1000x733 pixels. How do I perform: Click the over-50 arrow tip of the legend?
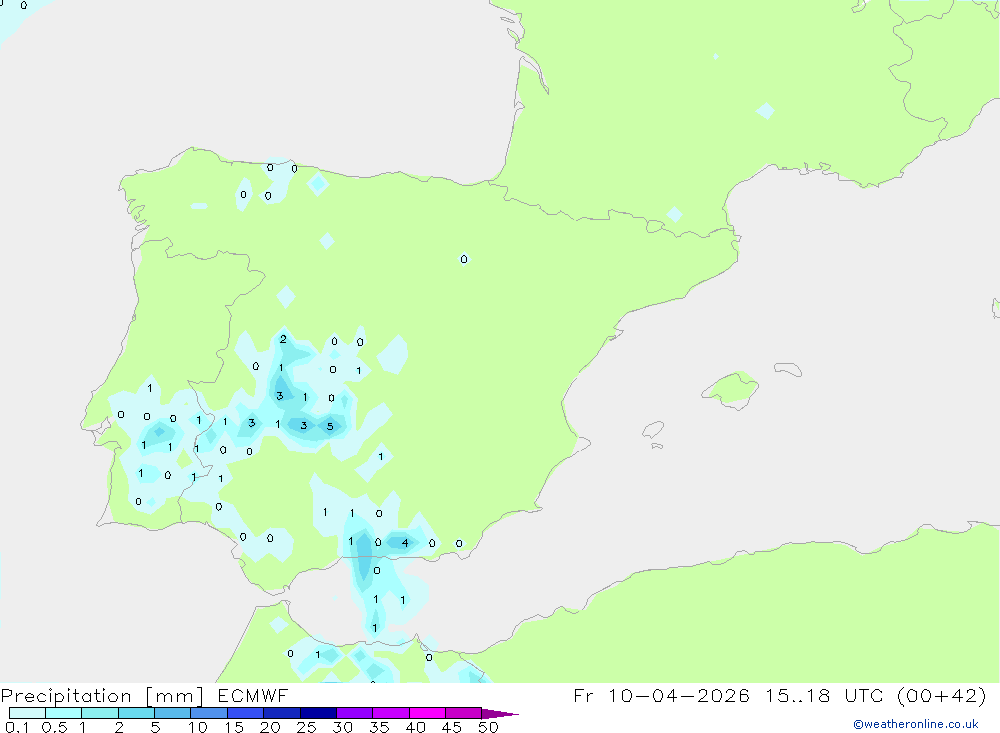500,714
